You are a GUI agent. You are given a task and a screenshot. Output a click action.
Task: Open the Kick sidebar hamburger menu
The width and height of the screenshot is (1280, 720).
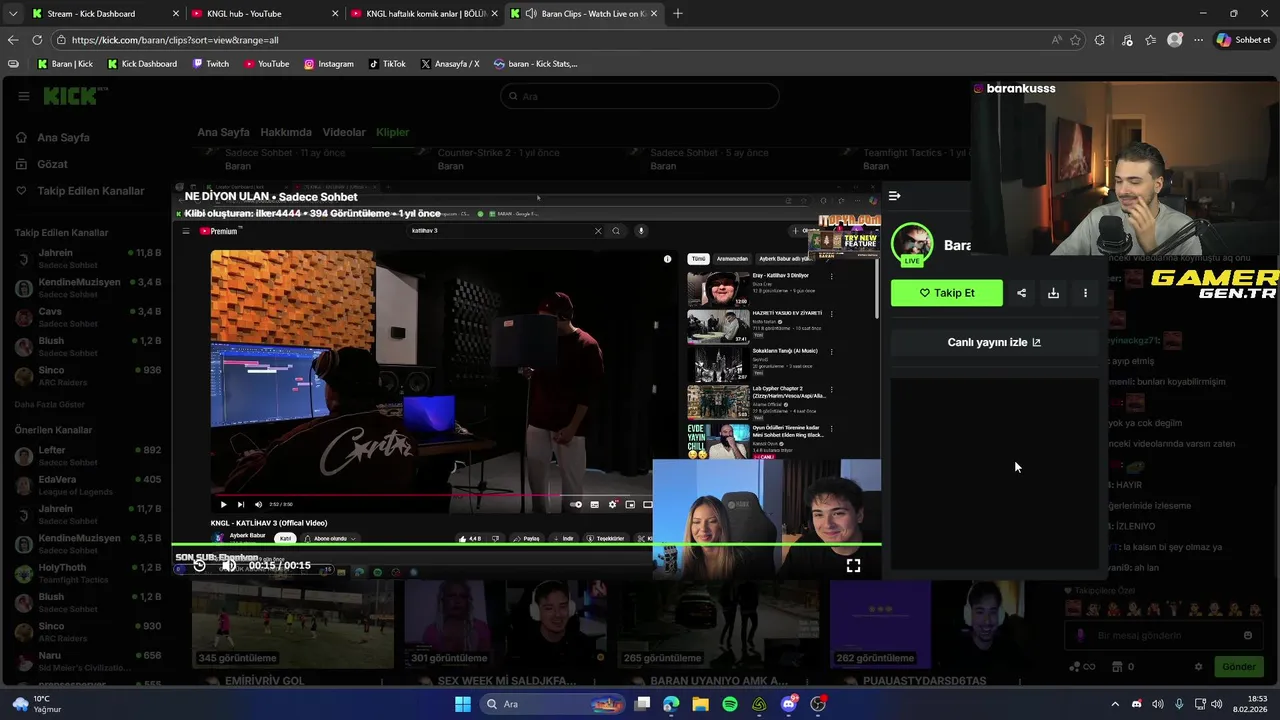[x=24, y=96]
